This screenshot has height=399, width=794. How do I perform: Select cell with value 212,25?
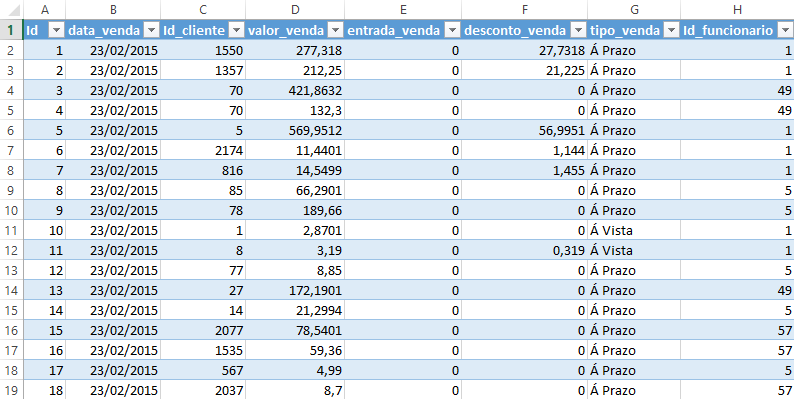tap(295, 70)
